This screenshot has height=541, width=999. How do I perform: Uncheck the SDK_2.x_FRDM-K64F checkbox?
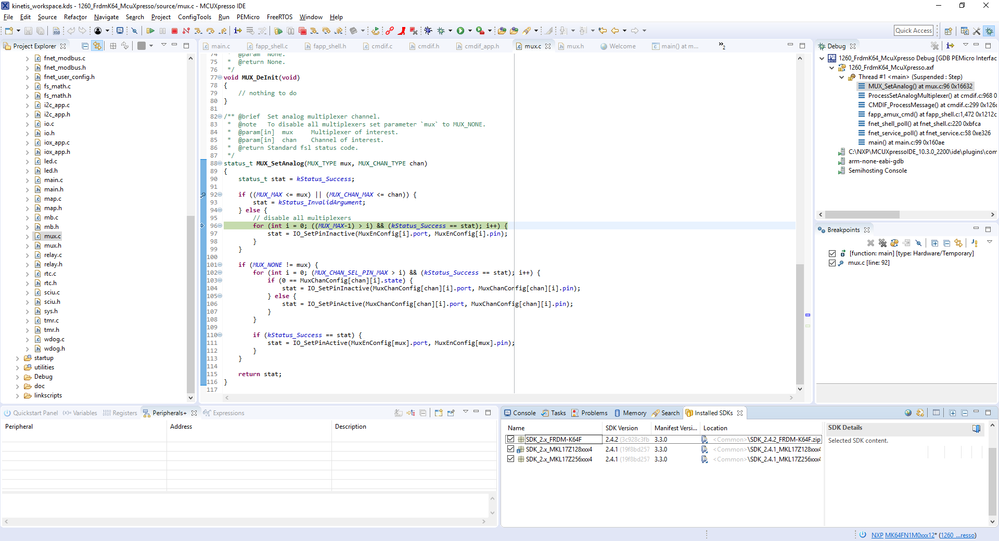pyautogui.click(x=511, y=439)
